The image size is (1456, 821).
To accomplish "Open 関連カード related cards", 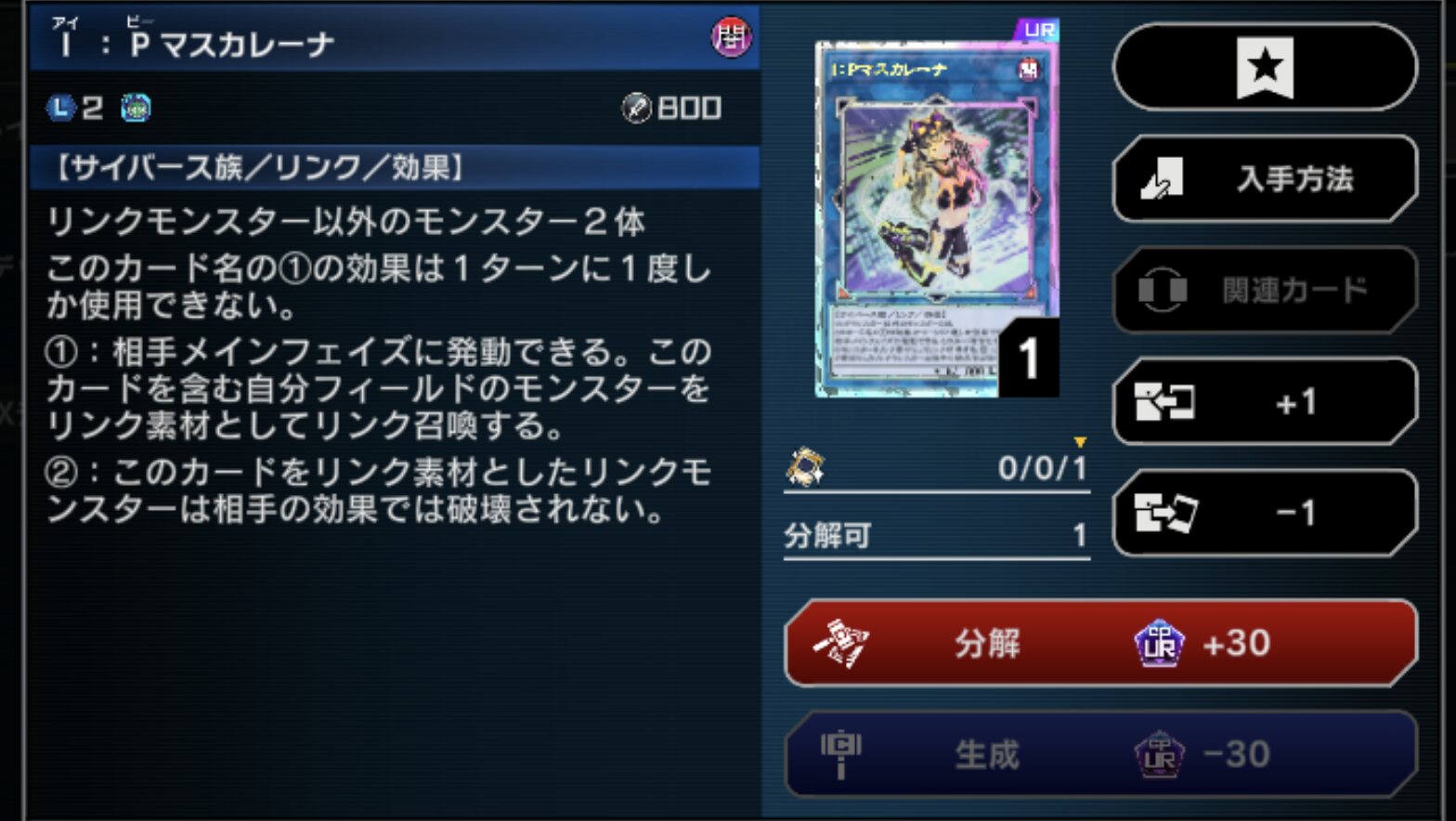I will pyautogui.click(x=1265, y=290).
